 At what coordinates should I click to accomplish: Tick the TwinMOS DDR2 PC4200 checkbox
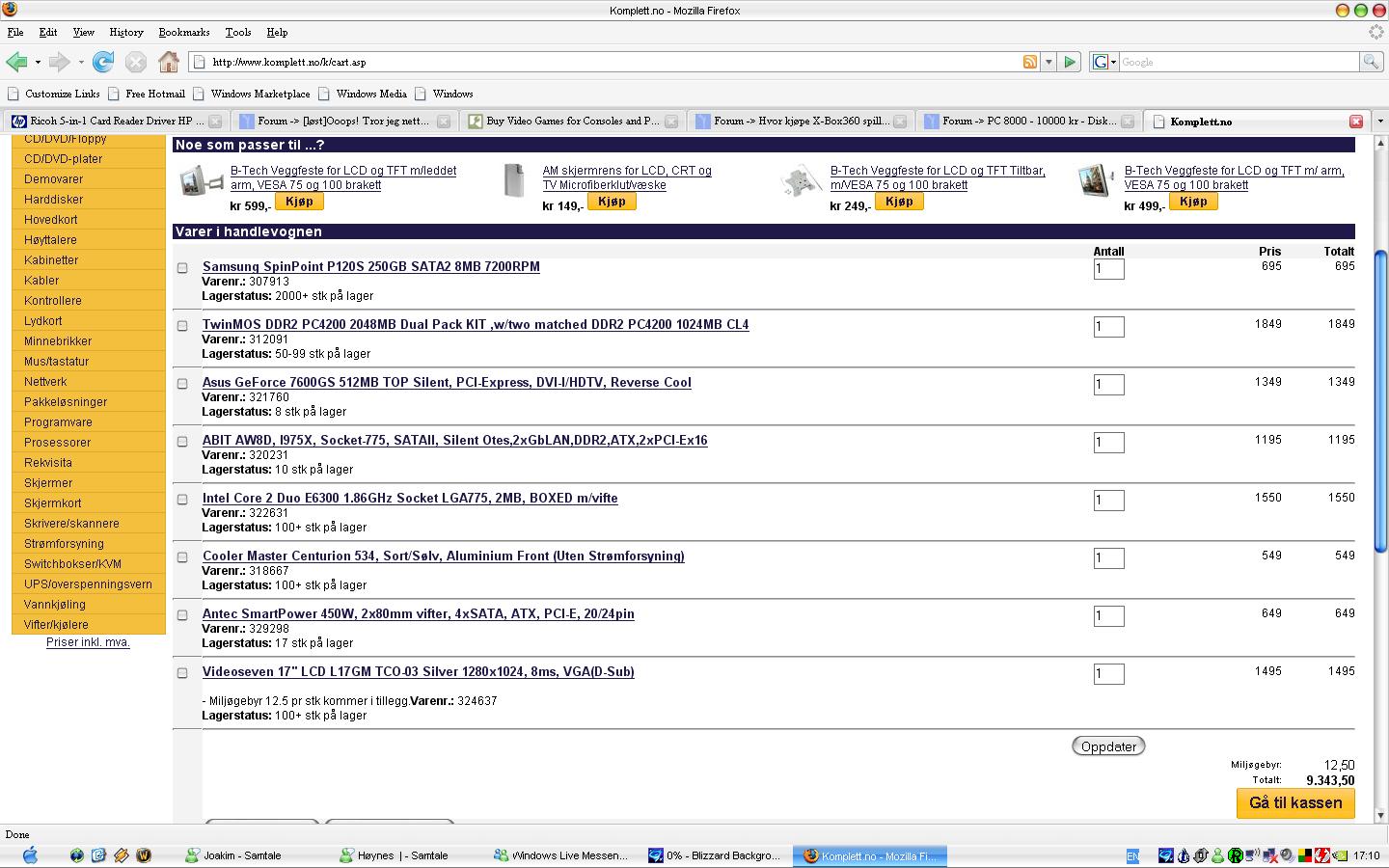coord(182,326)
